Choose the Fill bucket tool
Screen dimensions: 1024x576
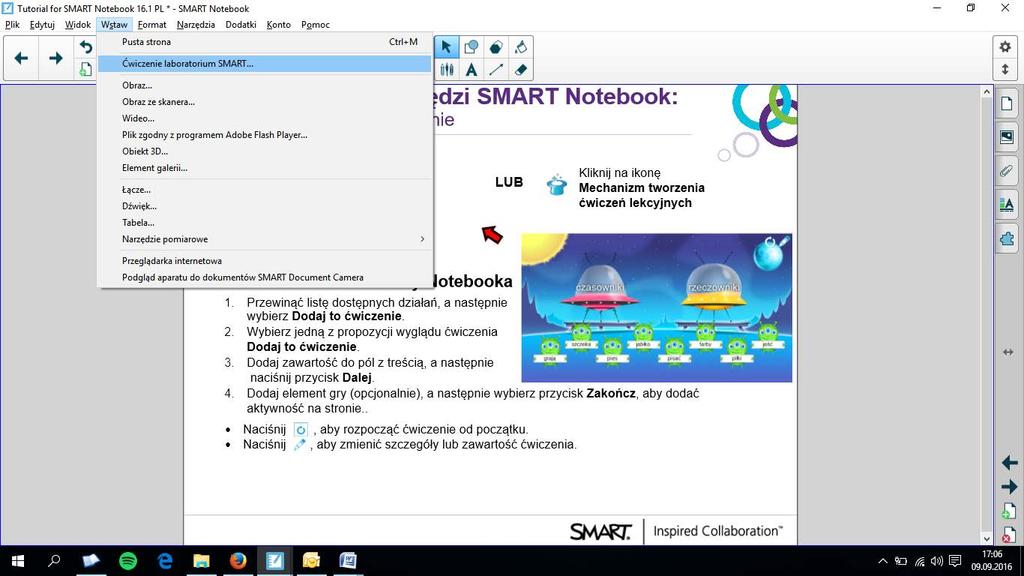[520, 47]
